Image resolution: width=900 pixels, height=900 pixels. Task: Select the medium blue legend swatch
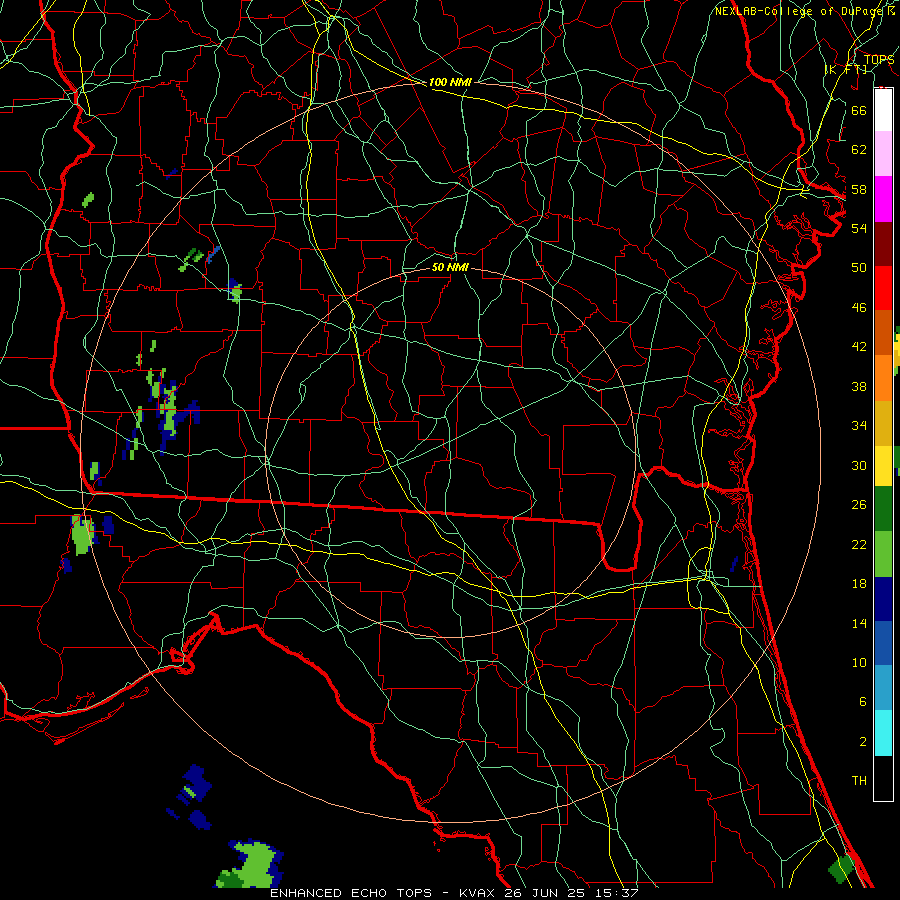(883, 643)
